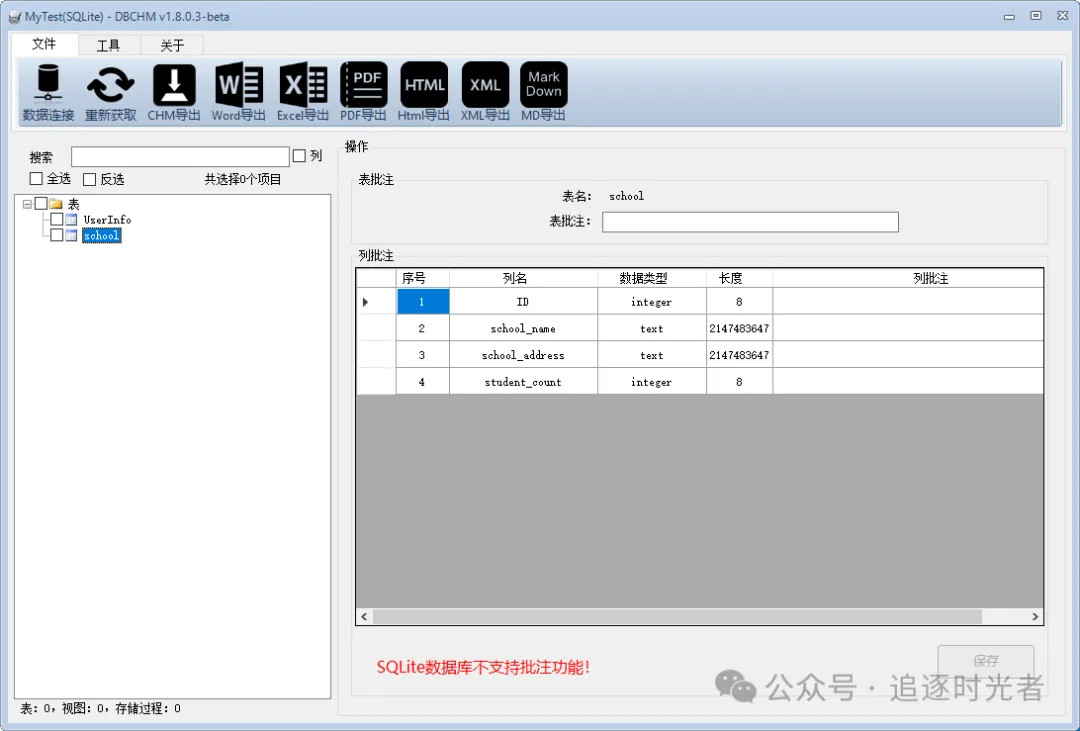Switch to the 工具 tab

pyautogui.click(x=108, y=45)
